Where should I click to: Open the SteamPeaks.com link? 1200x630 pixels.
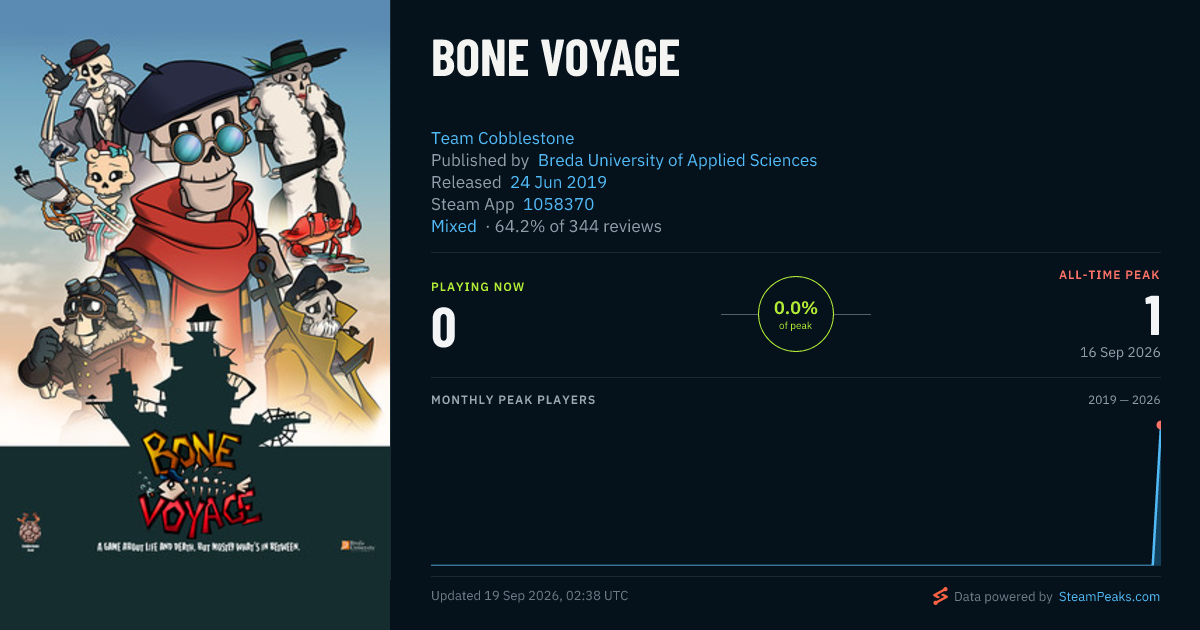pyautogui.click(x=1109, y=597)
